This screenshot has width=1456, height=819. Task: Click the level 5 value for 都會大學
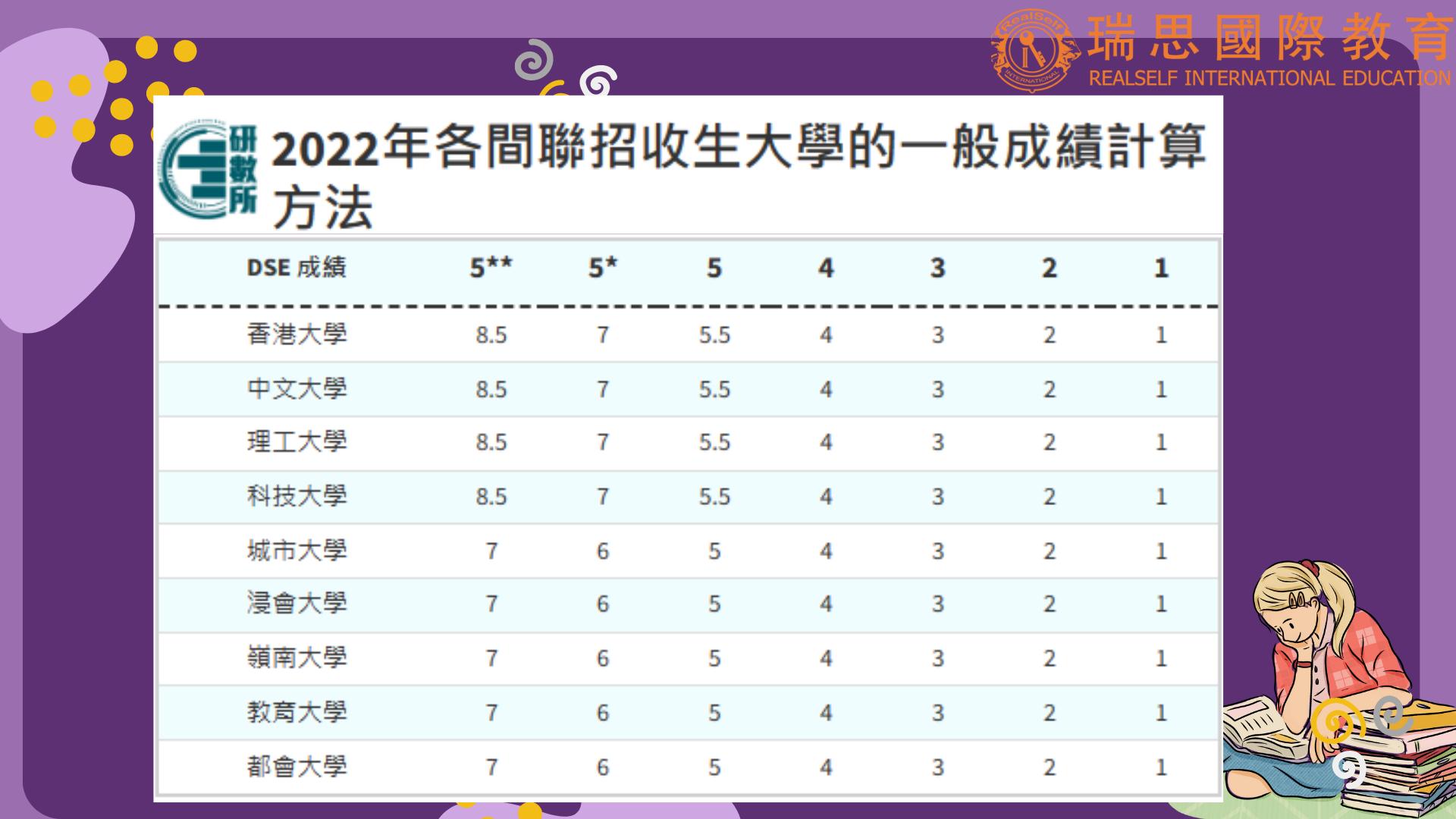click(x=714, y=768)
